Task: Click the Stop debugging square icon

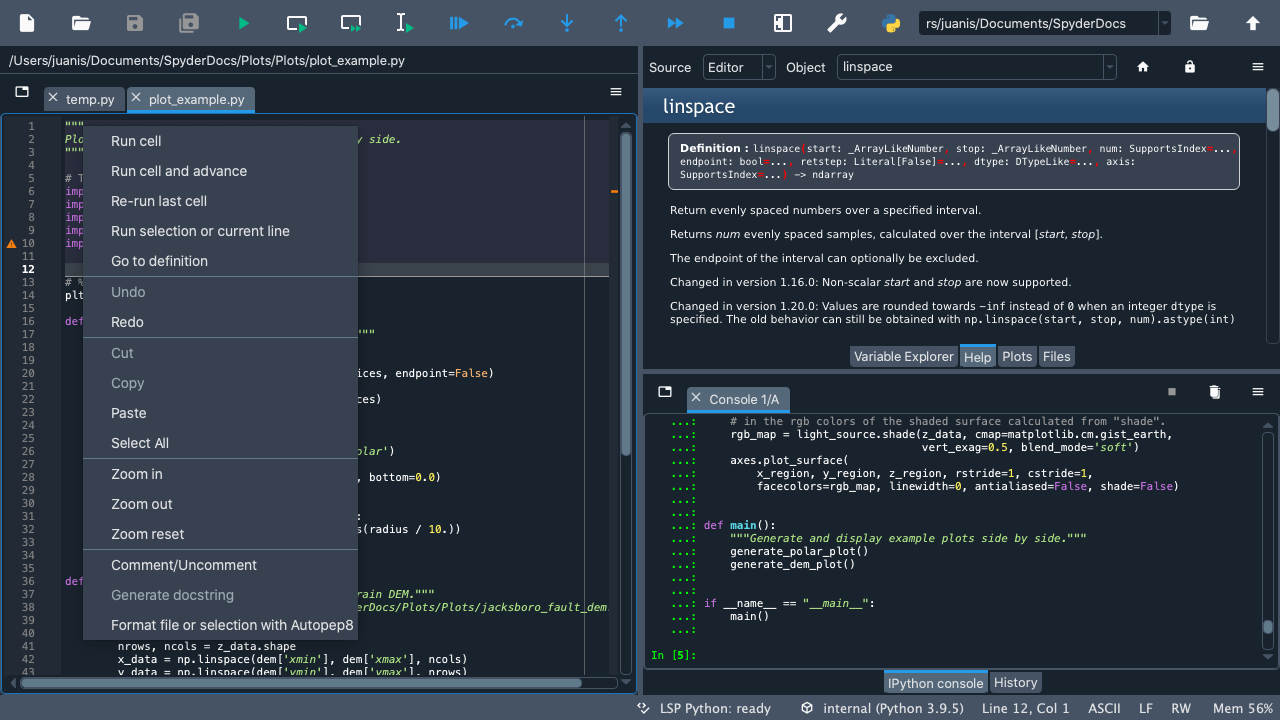Action: pos(729,23)
